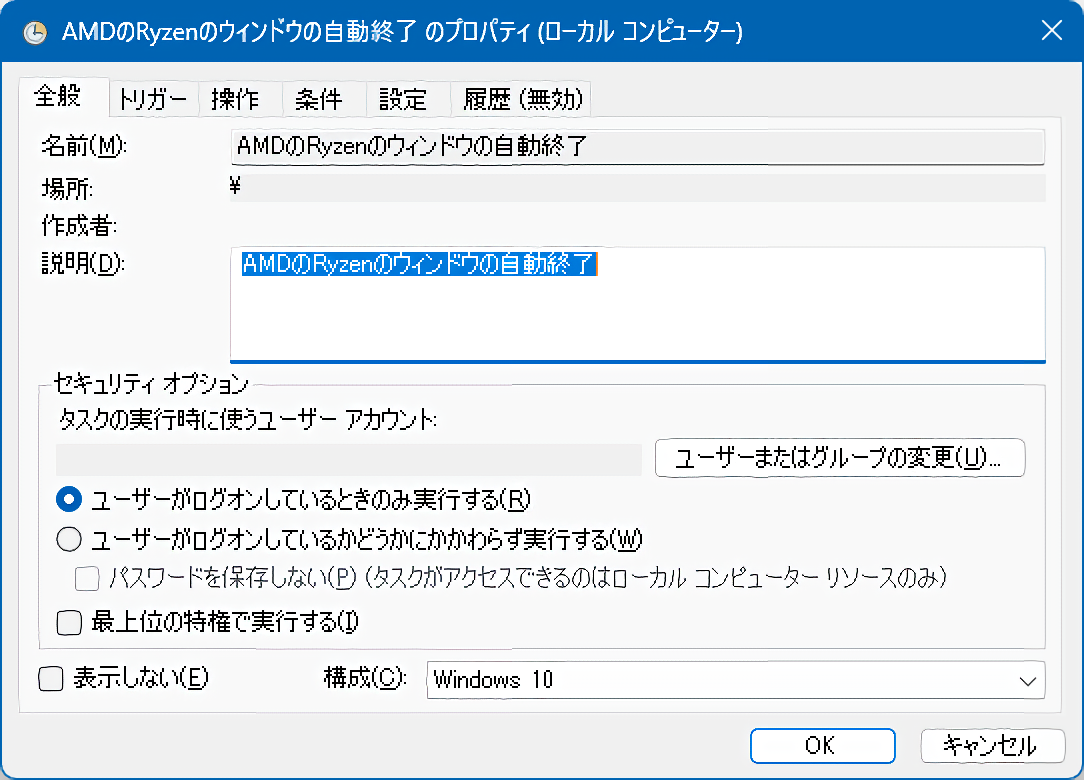Switch to the 操作 tab
1084x780 pixels.
click(x=240, y=99)
